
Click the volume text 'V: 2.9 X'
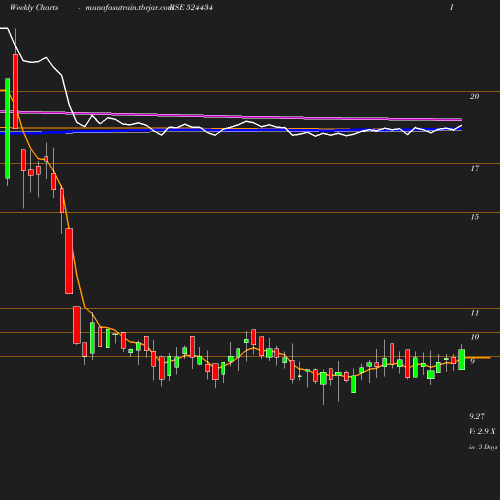point(482,431)
